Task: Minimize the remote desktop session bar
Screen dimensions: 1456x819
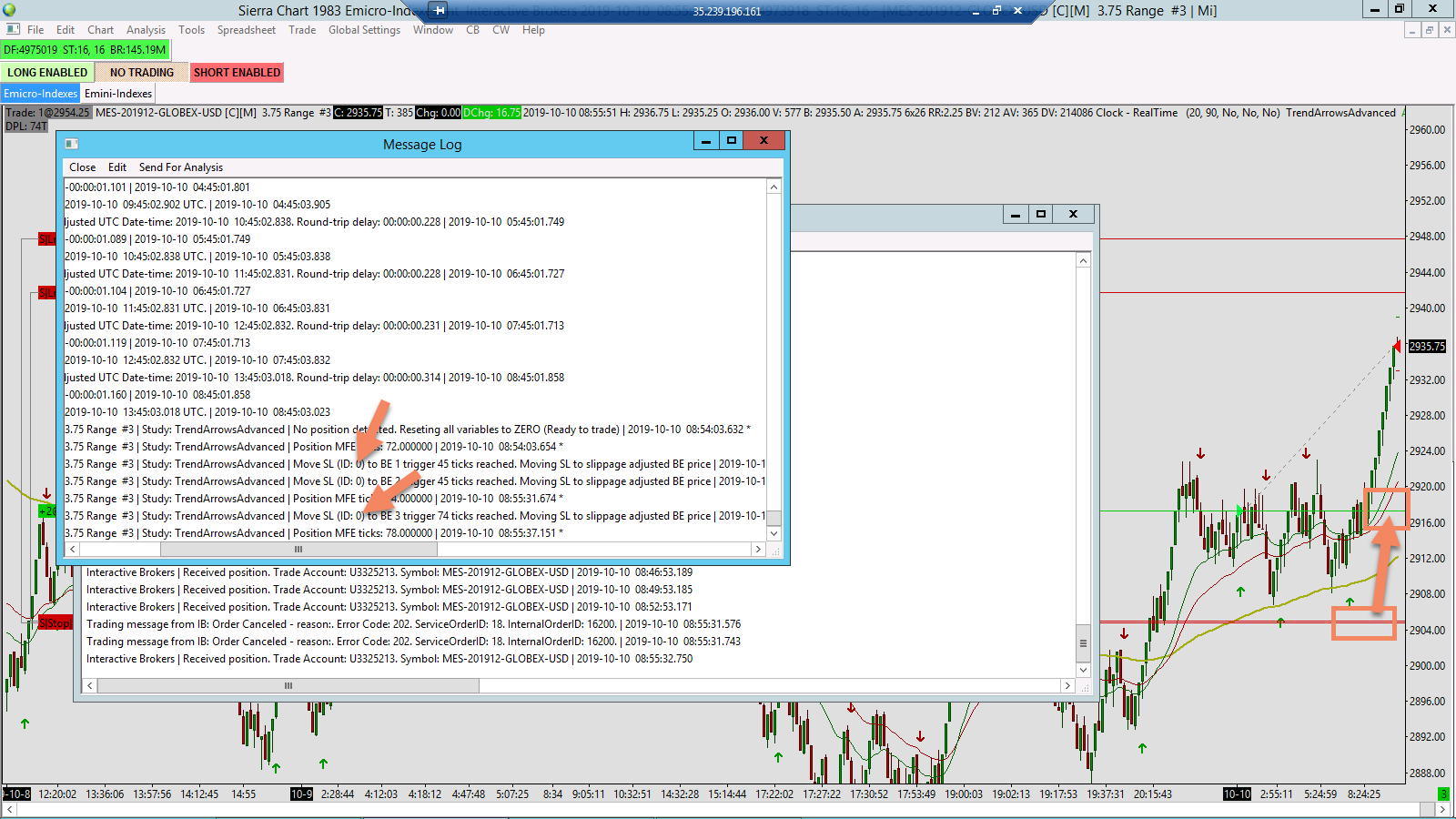Action: click(x=975, y=11)
